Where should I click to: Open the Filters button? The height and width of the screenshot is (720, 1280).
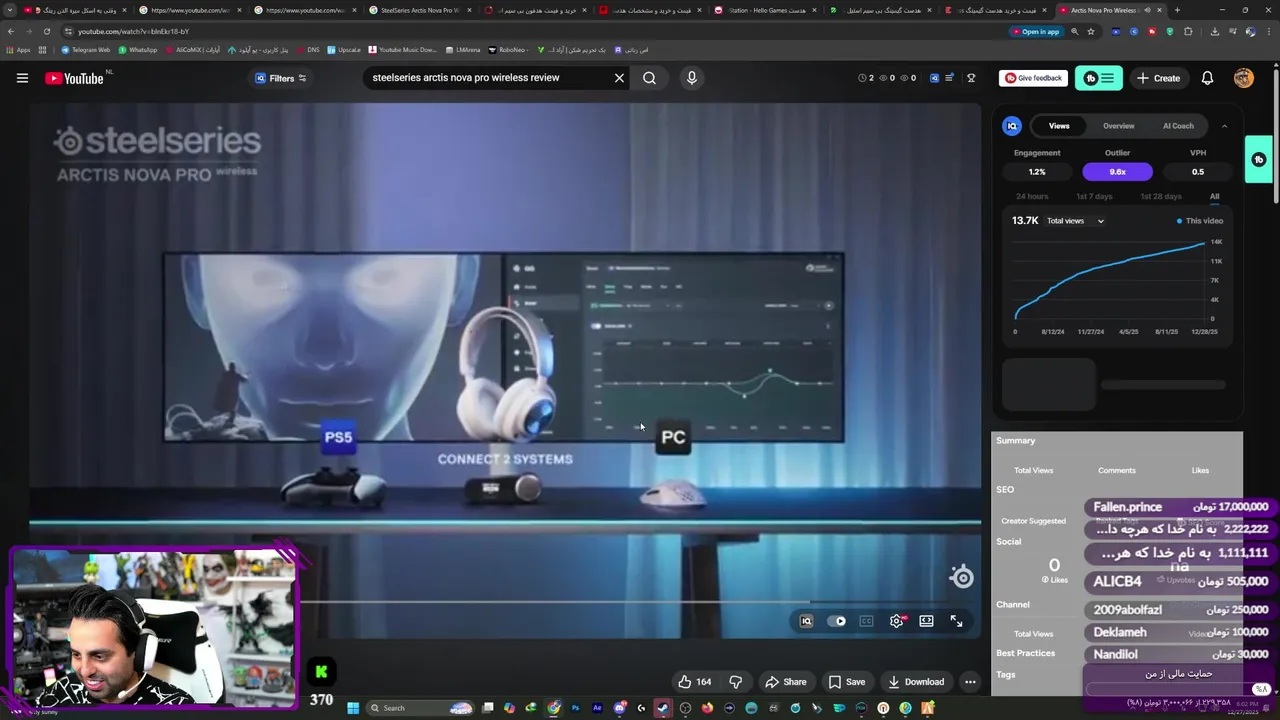280,78
